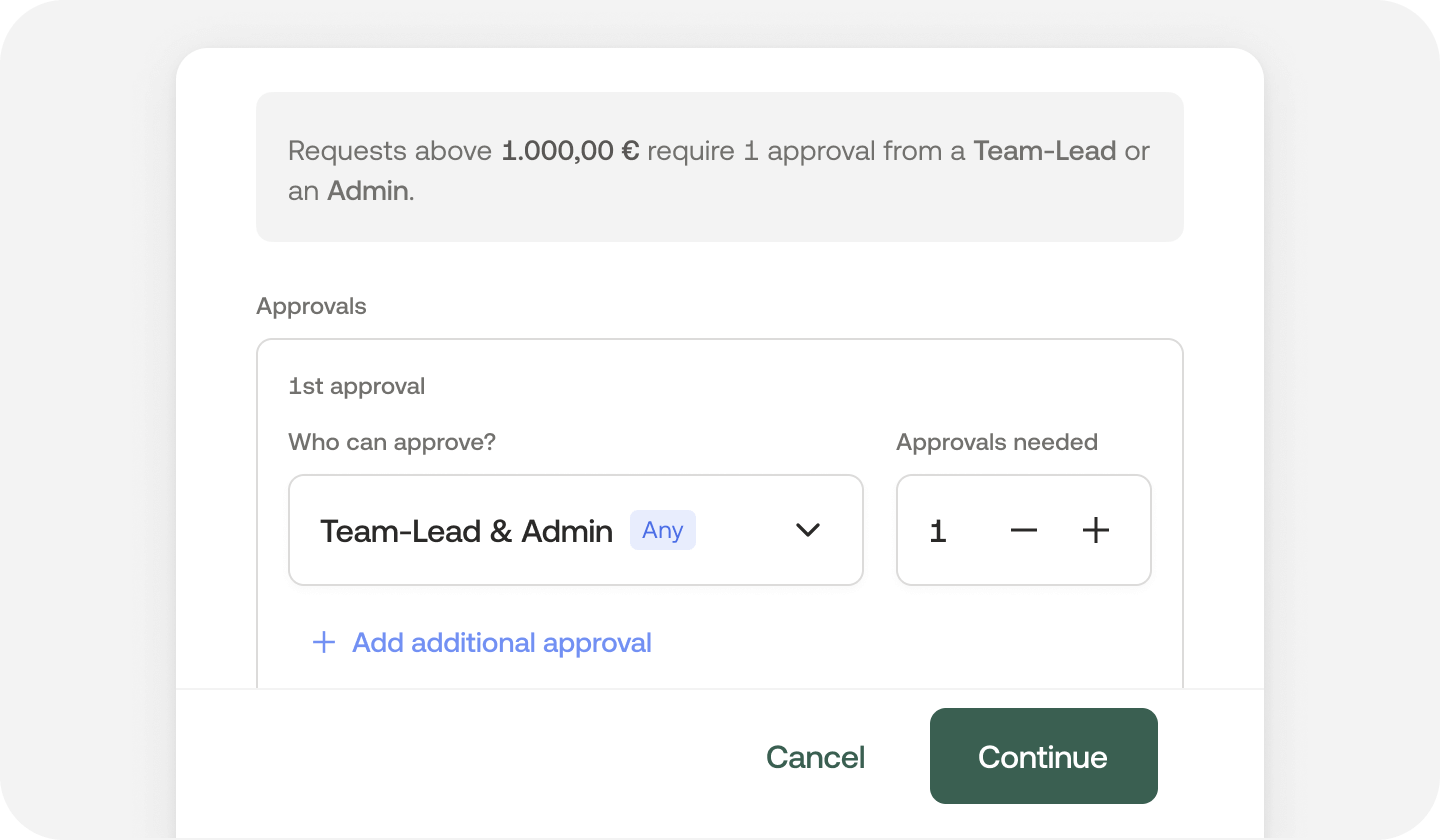Click the 1st approval section header

click(x=356, y=385)
